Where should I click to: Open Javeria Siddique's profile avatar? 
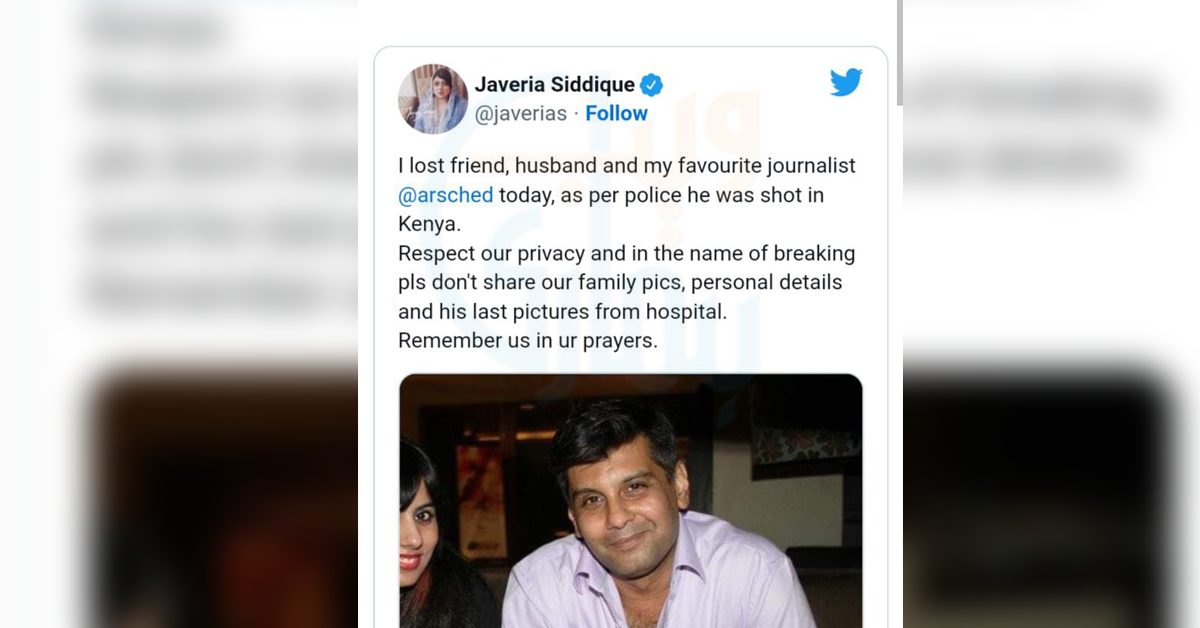click(433, 99)
